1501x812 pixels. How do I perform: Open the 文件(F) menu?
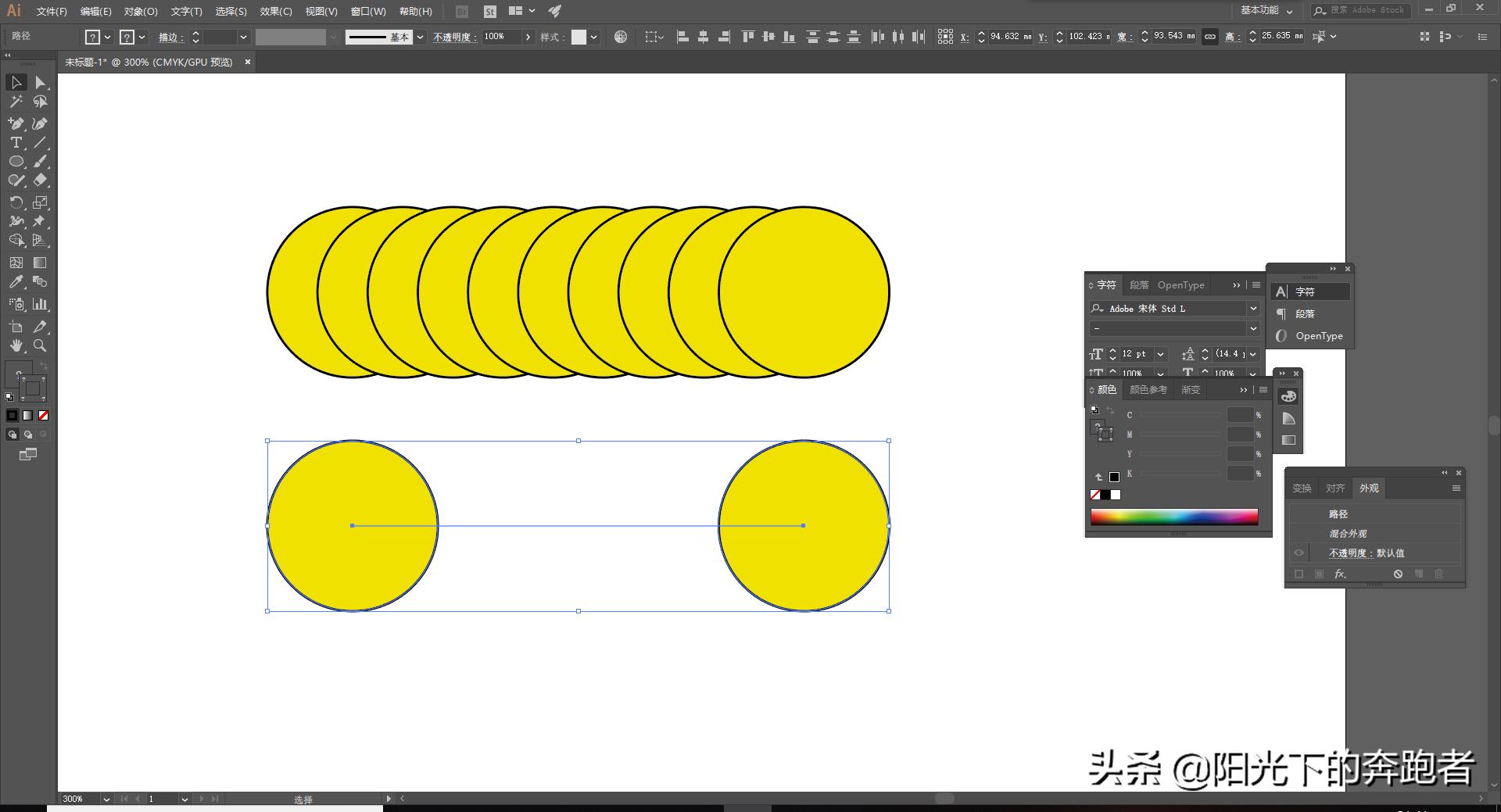click(52, 11)
